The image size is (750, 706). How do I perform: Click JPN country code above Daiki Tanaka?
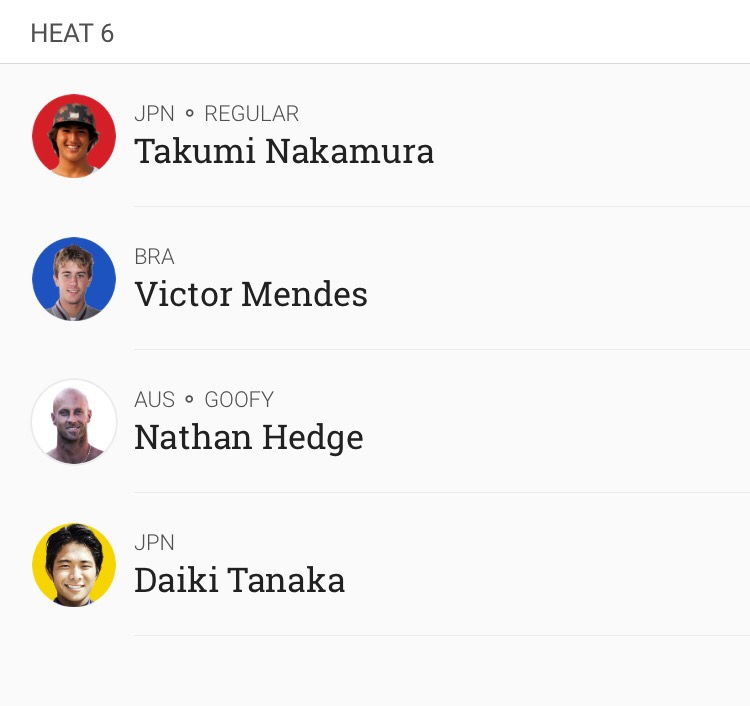154,543
